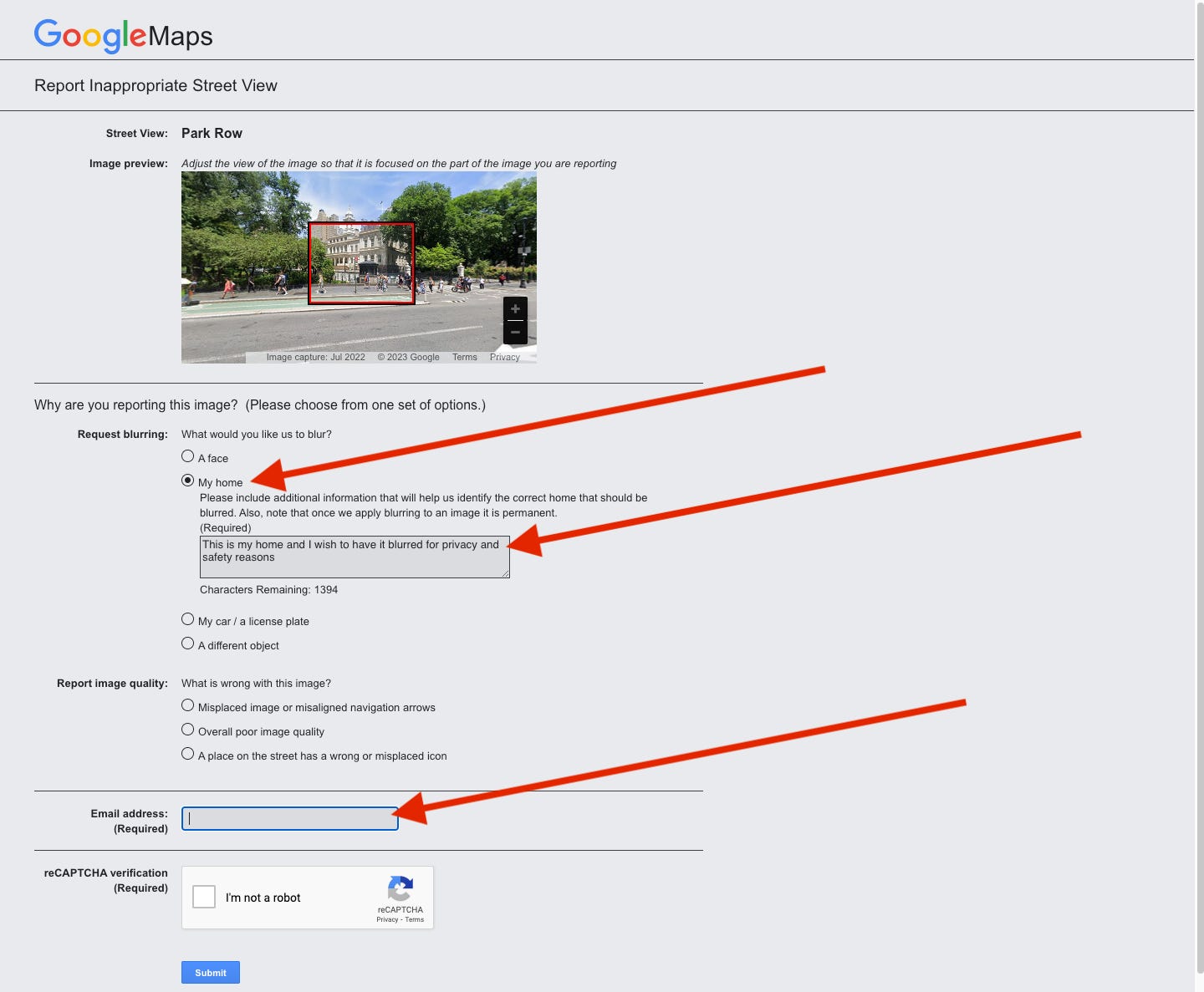Click the Google Maps logo
This screenshot has width=1204, height=992.
pos(124,35)
